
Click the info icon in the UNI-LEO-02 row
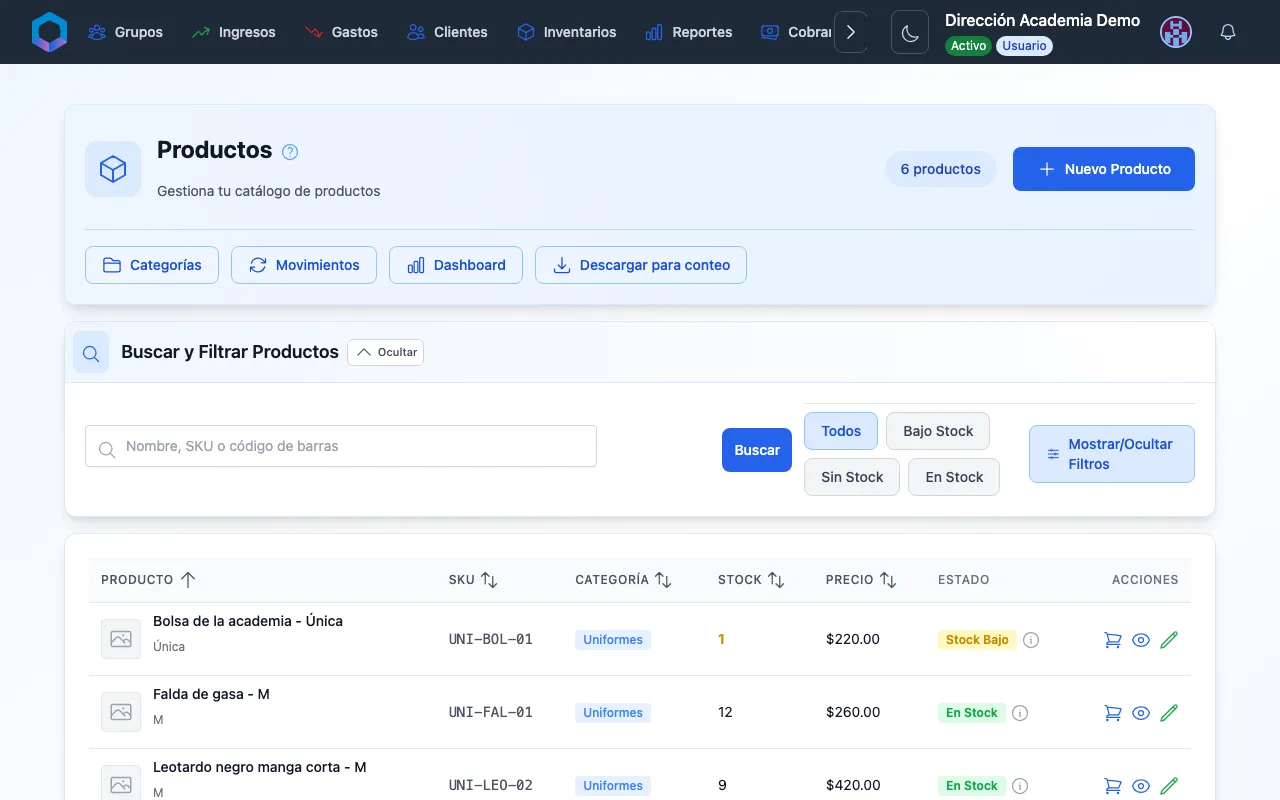pyautogui.click(x=1020, y=786)
